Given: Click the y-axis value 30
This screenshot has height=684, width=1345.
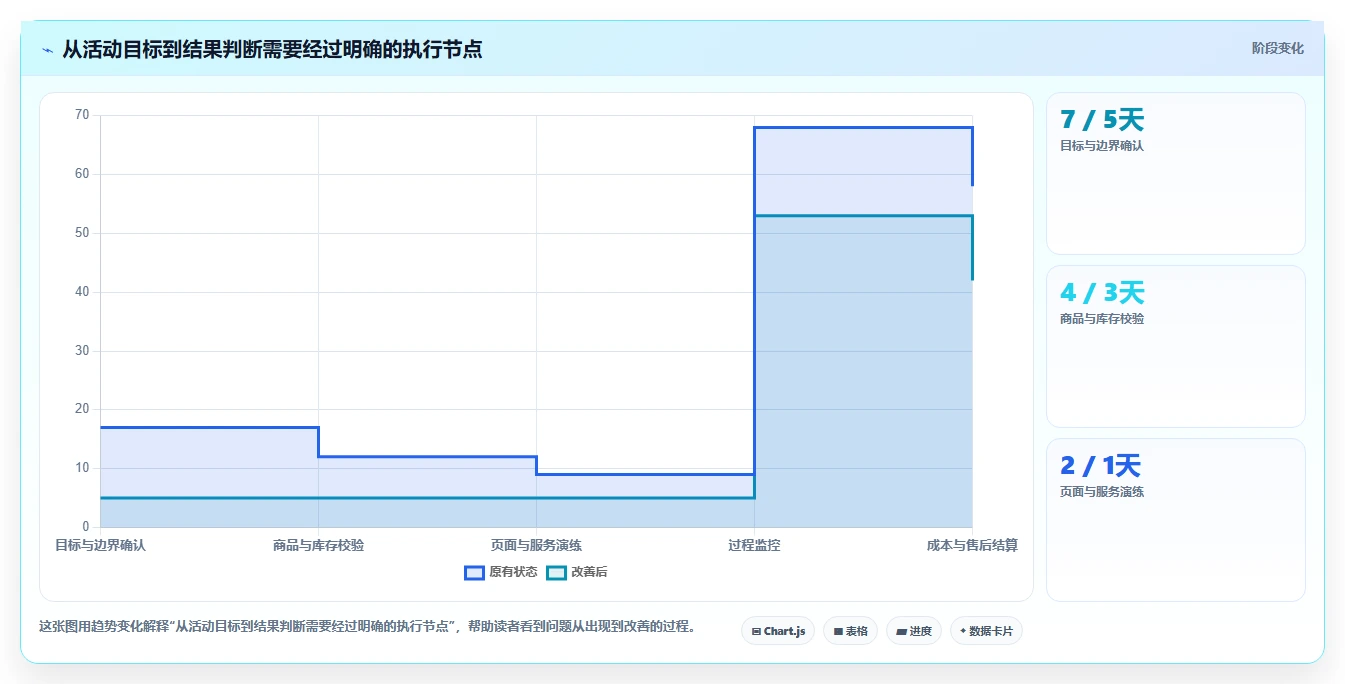Looking at the screenshot, I should pos(82,351).
